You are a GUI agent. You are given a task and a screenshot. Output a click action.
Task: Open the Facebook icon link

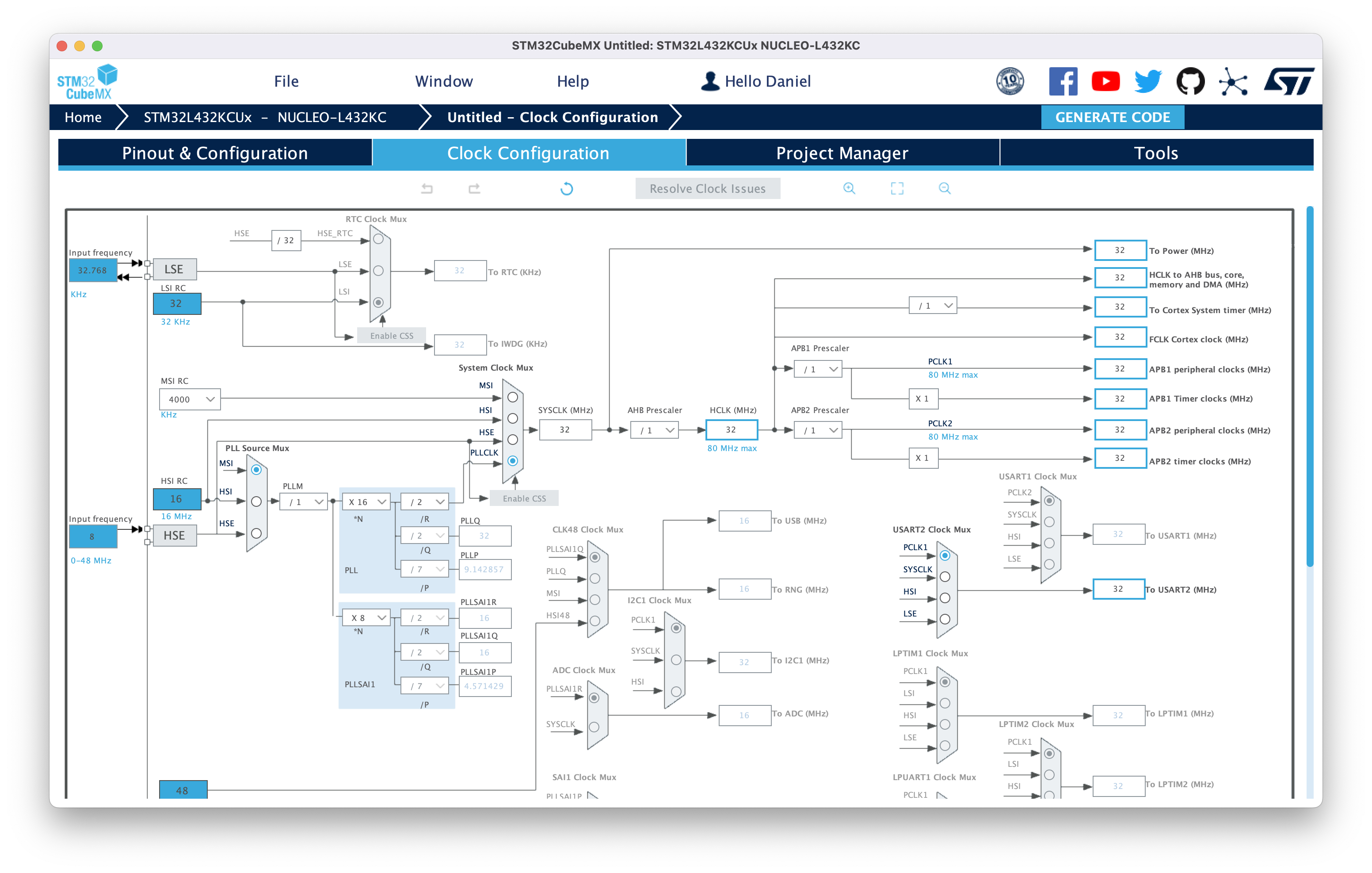(x=1063, y=81)
